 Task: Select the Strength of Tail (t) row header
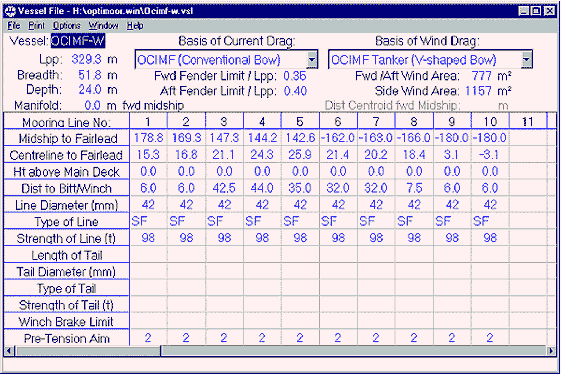pos(67,305)
